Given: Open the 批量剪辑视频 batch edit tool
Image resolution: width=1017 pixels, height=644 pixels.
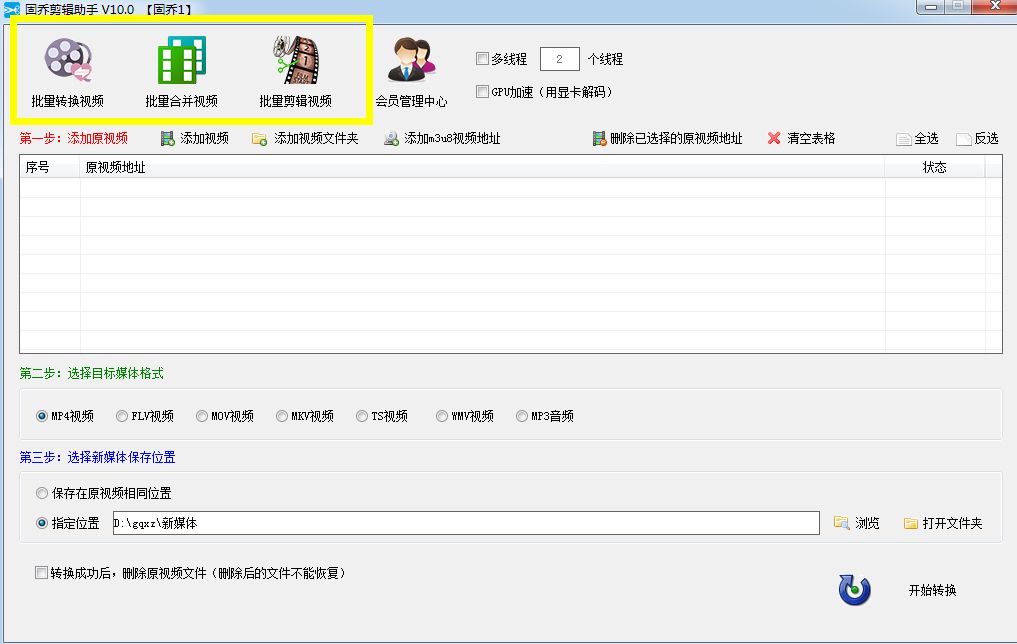Looking at the screenshot, I should point(296,71).
